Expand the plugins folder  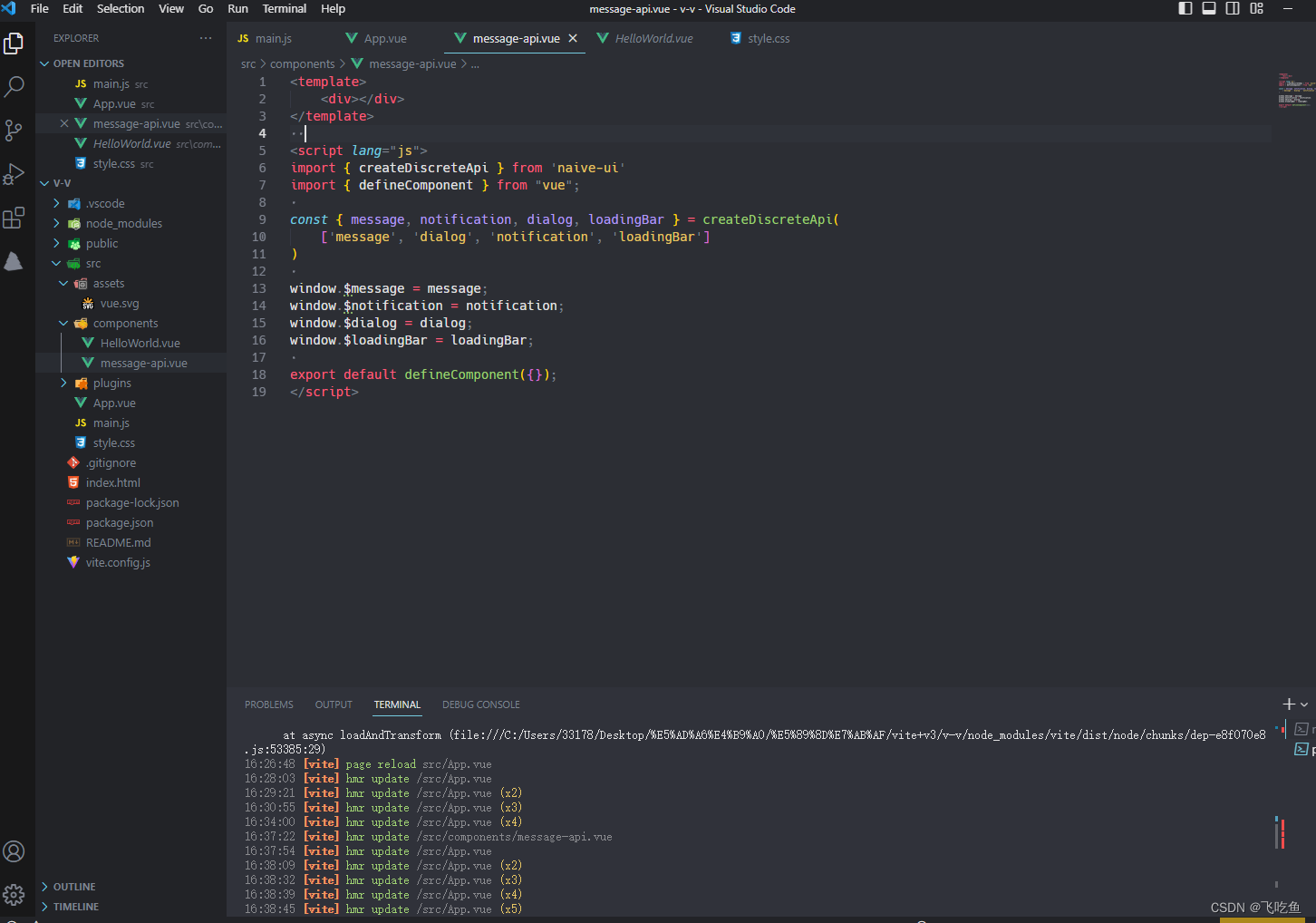131,383
